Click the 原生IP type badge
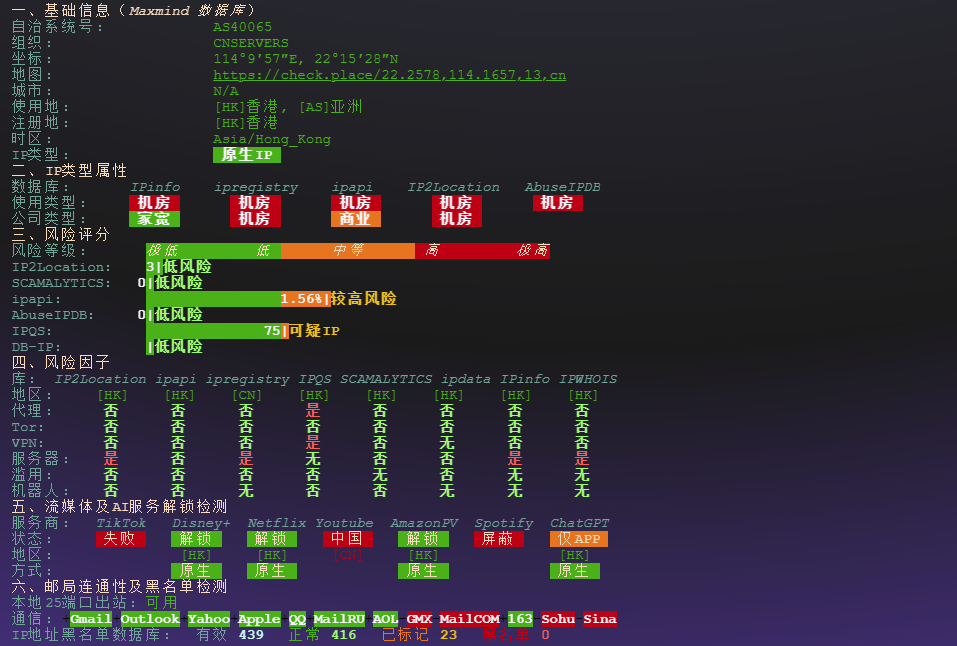 [x=247, y=155]
